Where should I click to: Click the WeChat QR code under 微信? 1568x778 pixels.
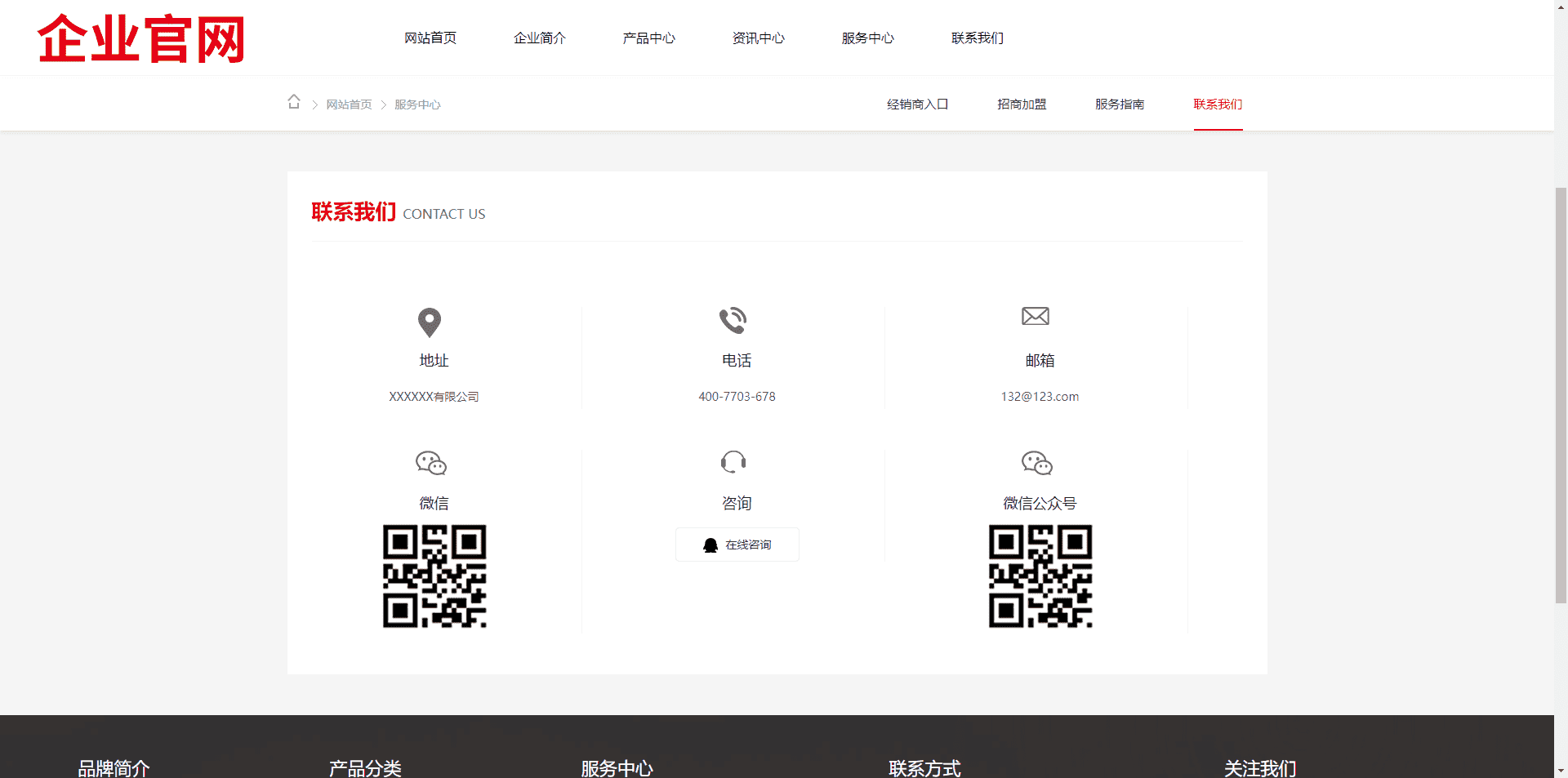click(x=434, y=576)
